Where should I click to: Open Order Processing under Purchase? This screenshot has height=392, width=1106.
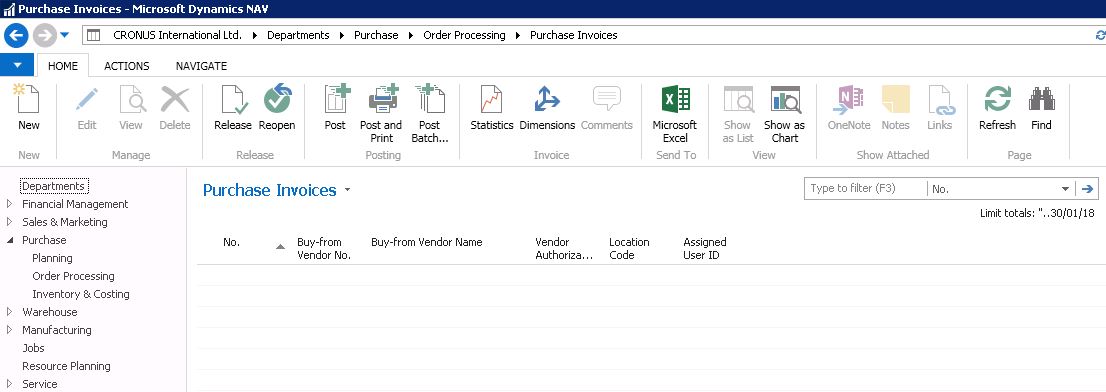(73, 276)
